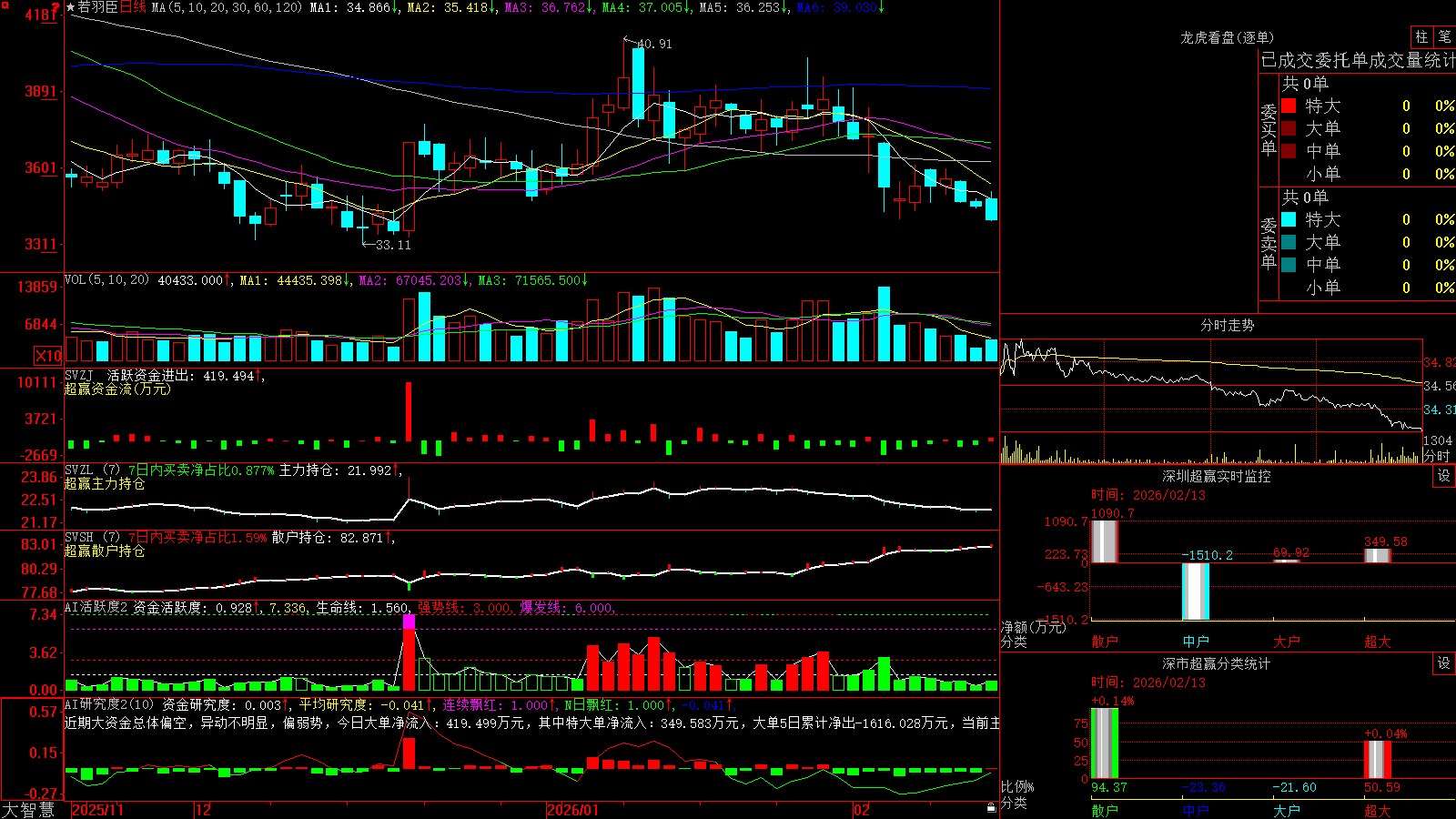
Task: Click the AI研究度2(10) indicator label
Action: [x=110, y=704]
